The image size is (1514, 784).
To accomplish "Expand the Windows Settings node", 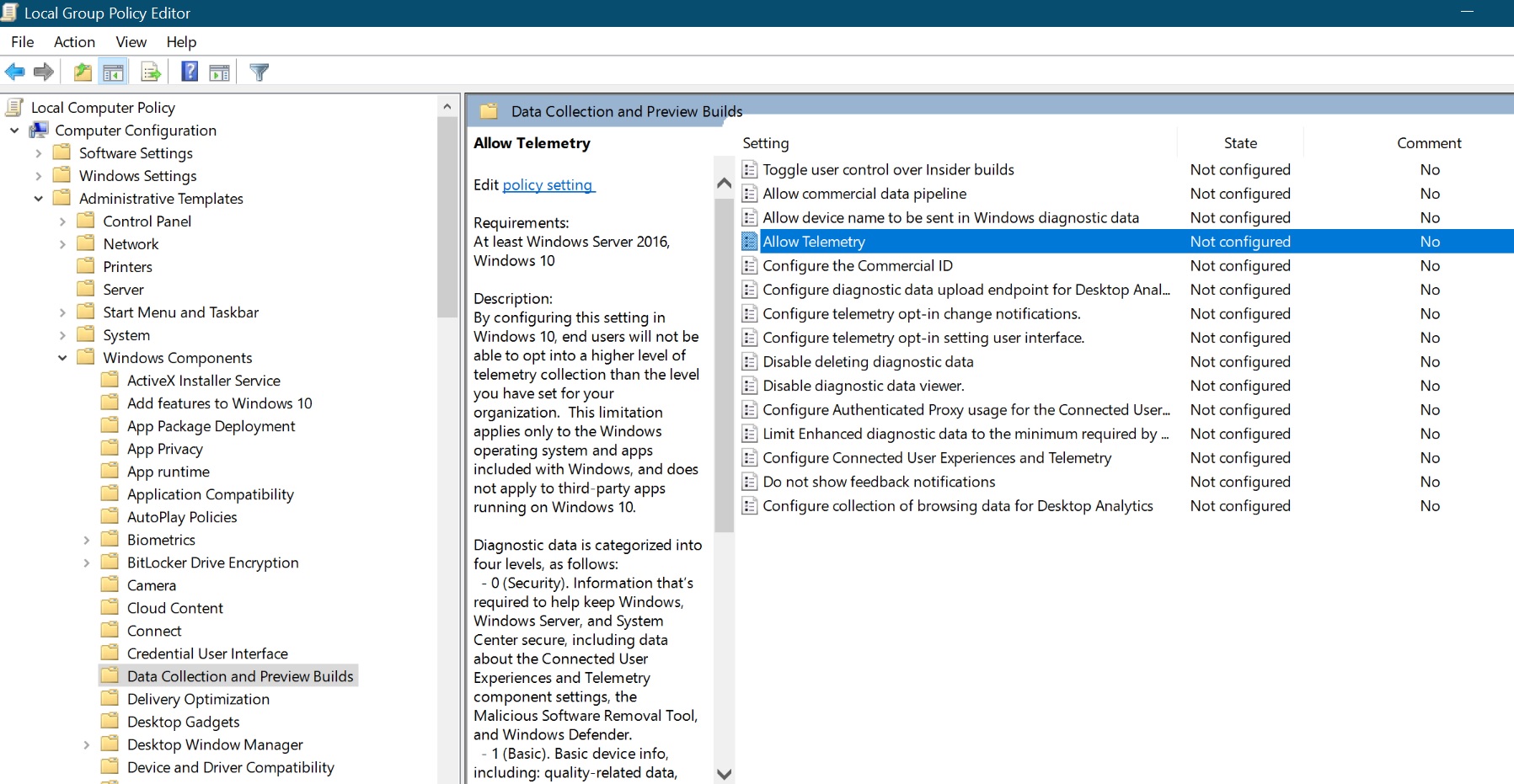I will click(38, 175).
